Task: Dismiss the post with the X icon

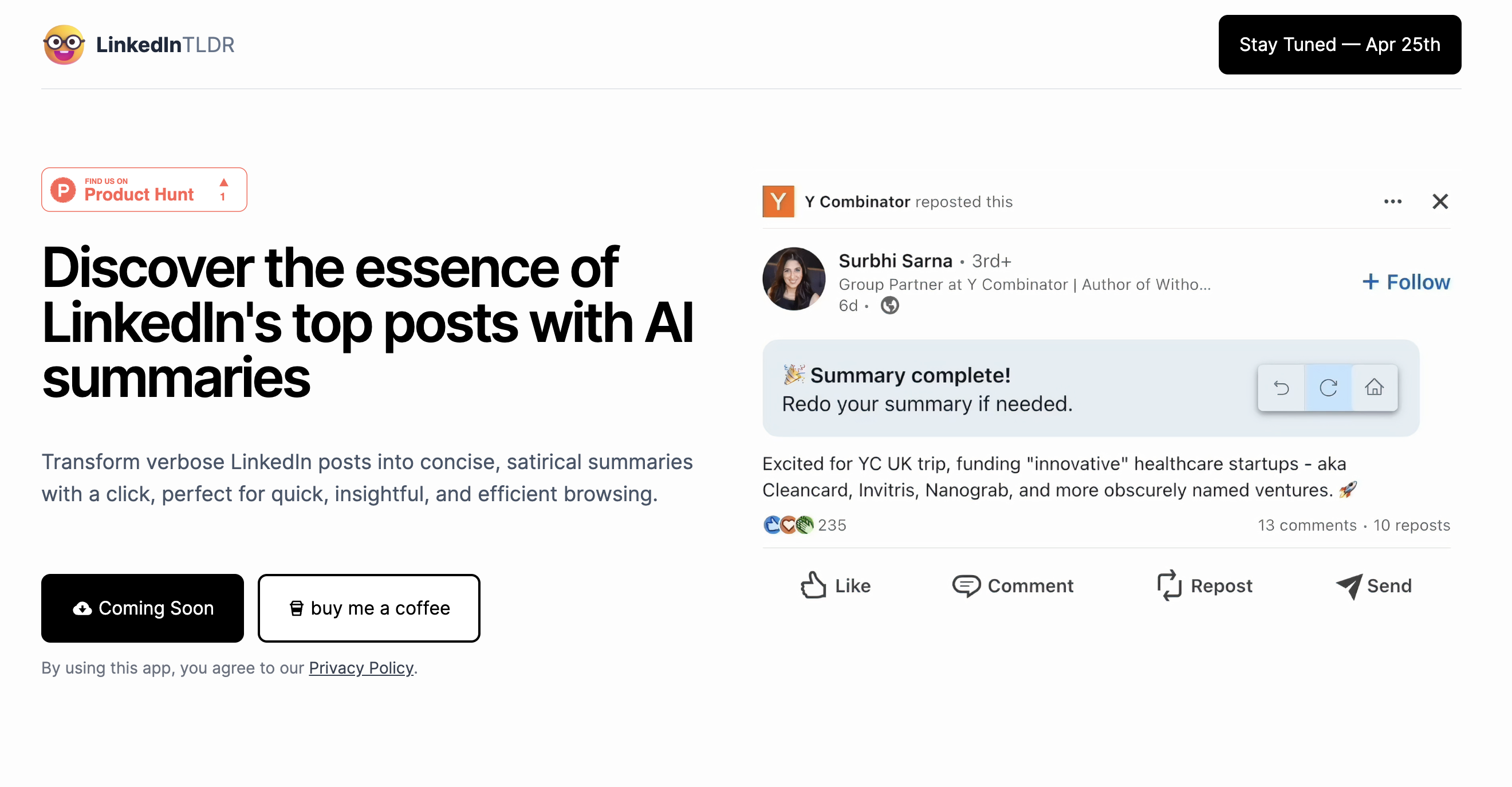Action: click(1440, 201)
